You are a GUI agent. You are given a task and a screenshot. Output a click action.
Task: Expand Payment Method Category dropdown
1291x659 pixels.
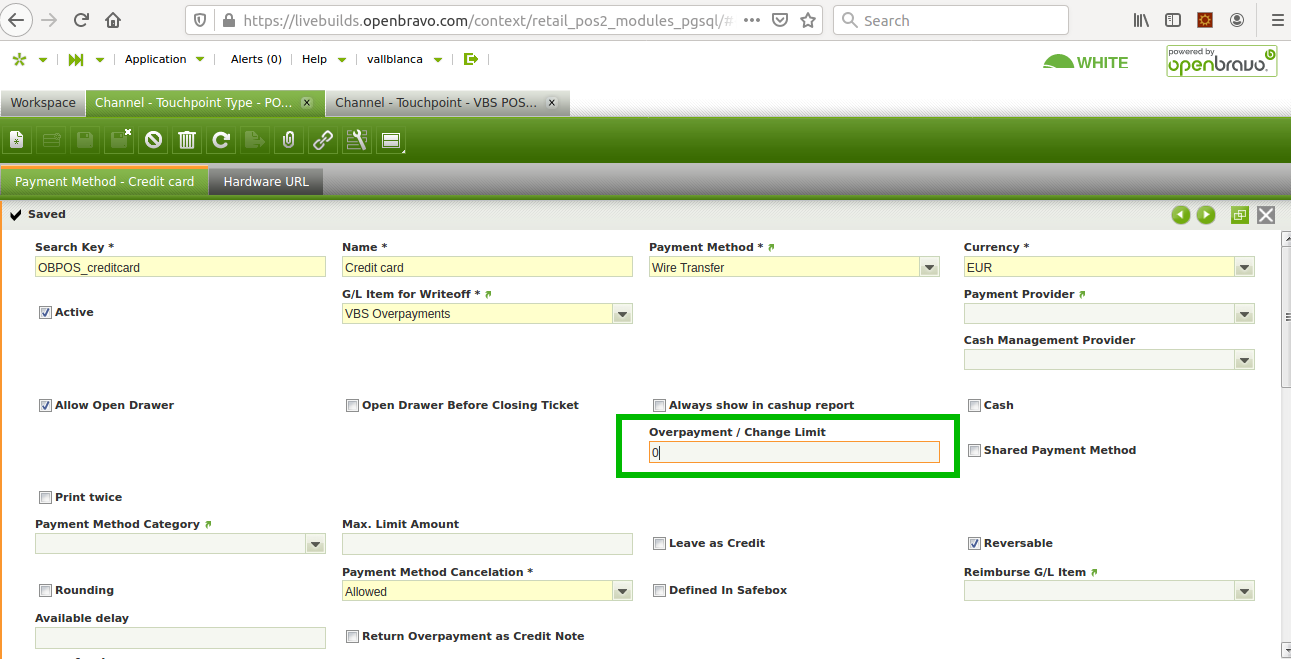[x=315, y=544]
